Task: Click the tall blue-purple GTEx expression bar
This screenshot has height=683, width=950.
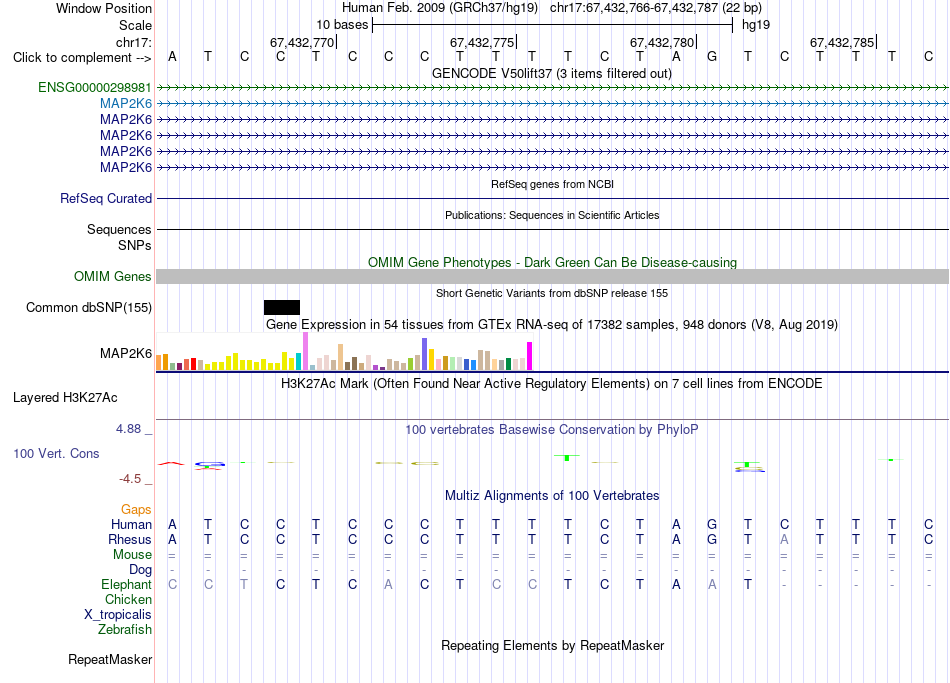Action: point(425,354)
